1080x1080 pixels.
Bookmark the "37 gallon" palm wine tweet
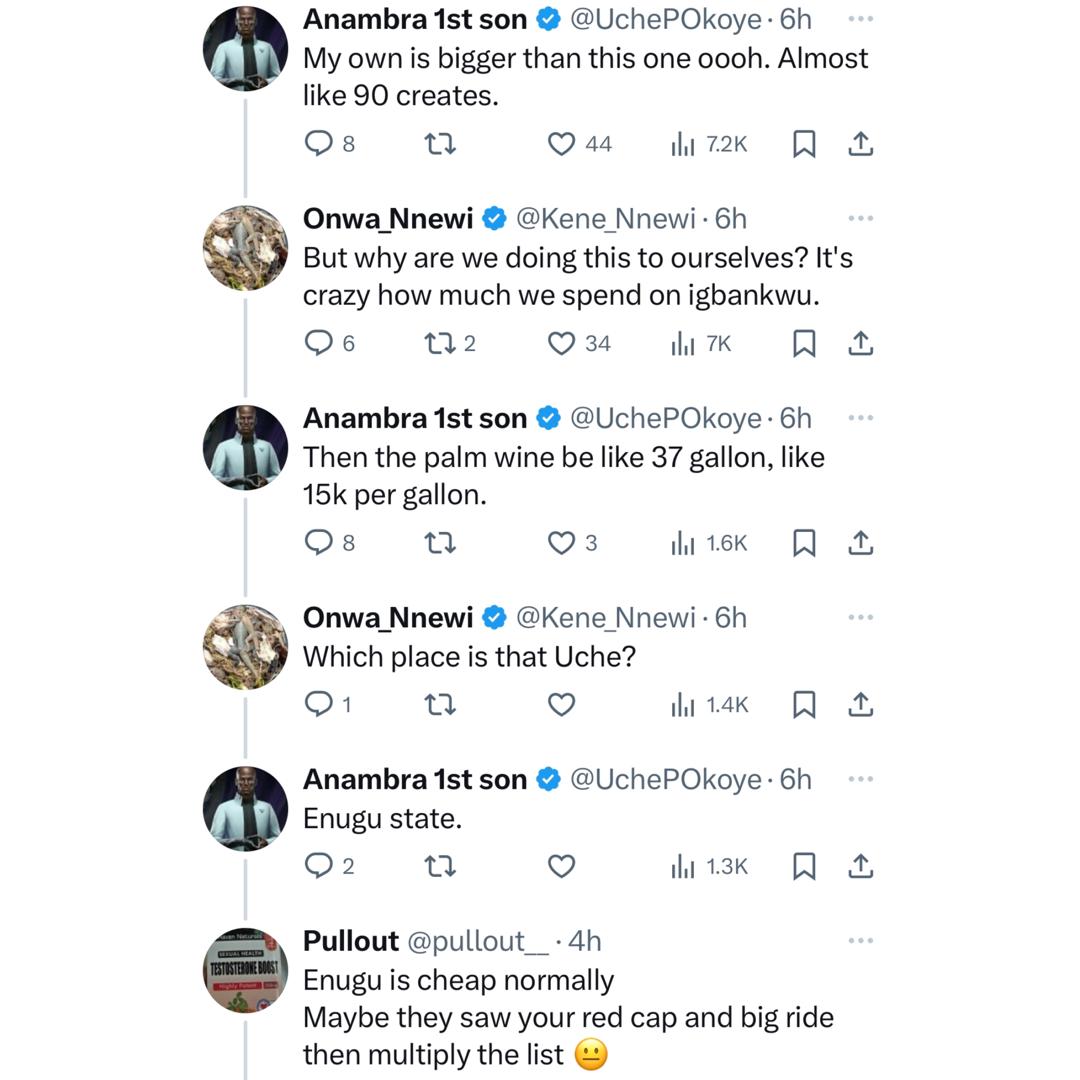(x=804, y=543)
